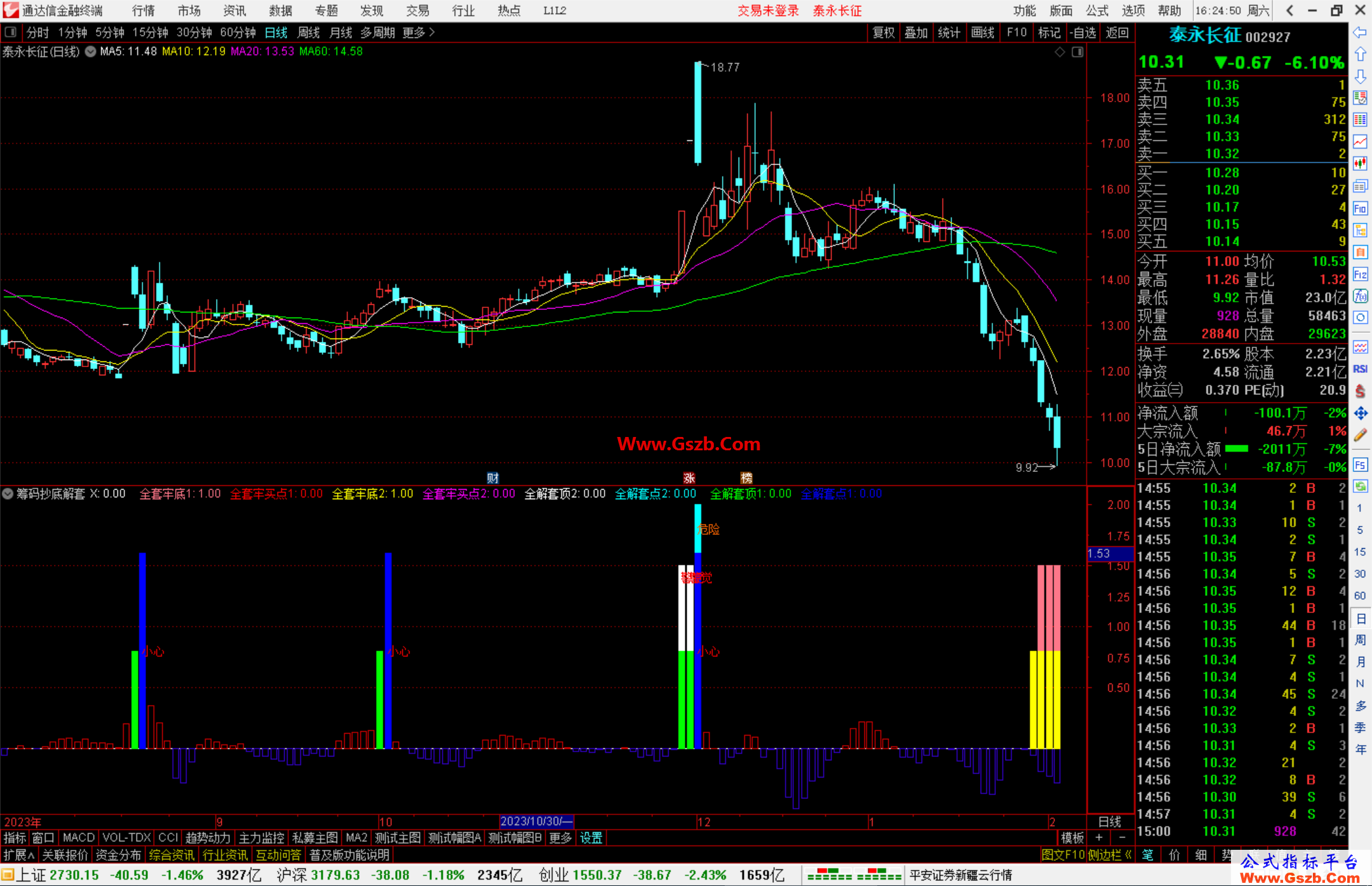Open the watchlist sheet icon with checkmark
This screenshot has width=1372, height=886.
click(1360, 98)
